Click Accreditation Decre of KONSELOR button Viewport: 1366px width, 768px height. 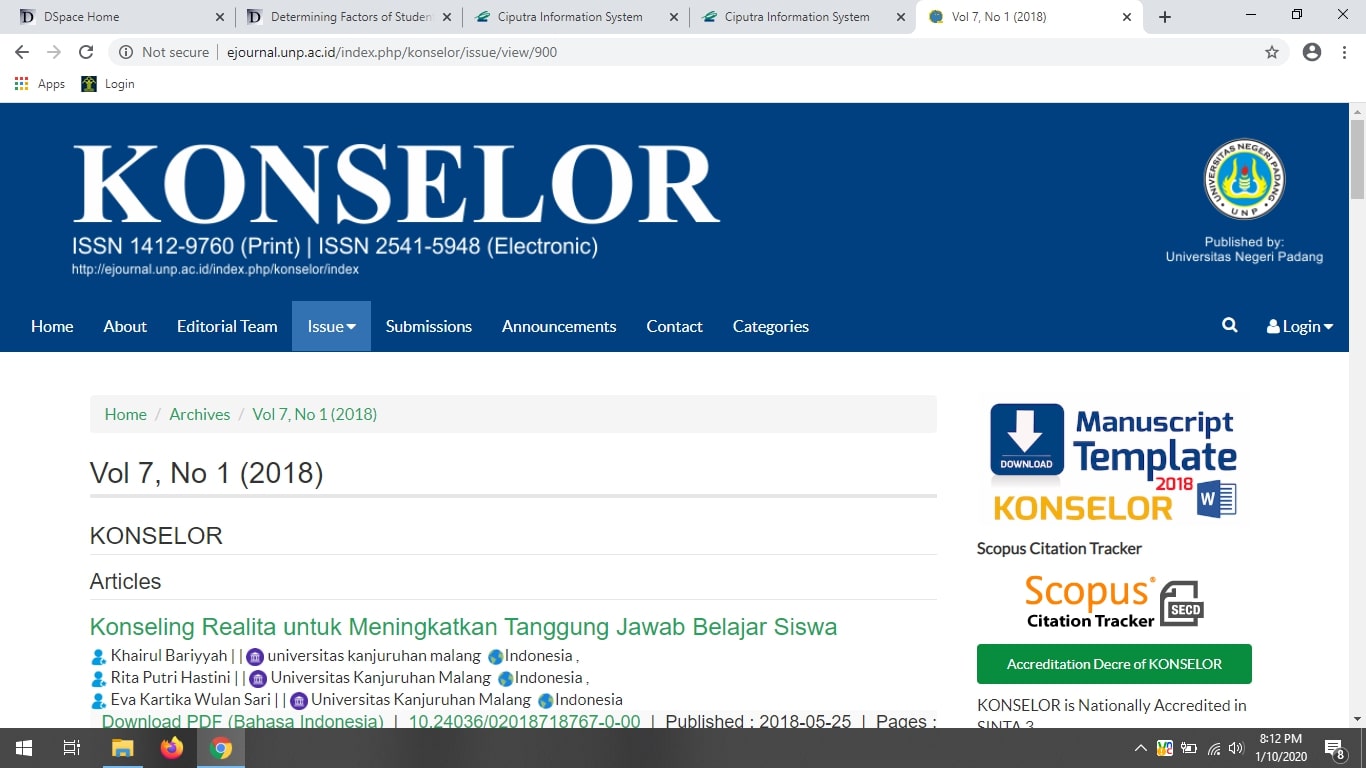[1114, 664]
